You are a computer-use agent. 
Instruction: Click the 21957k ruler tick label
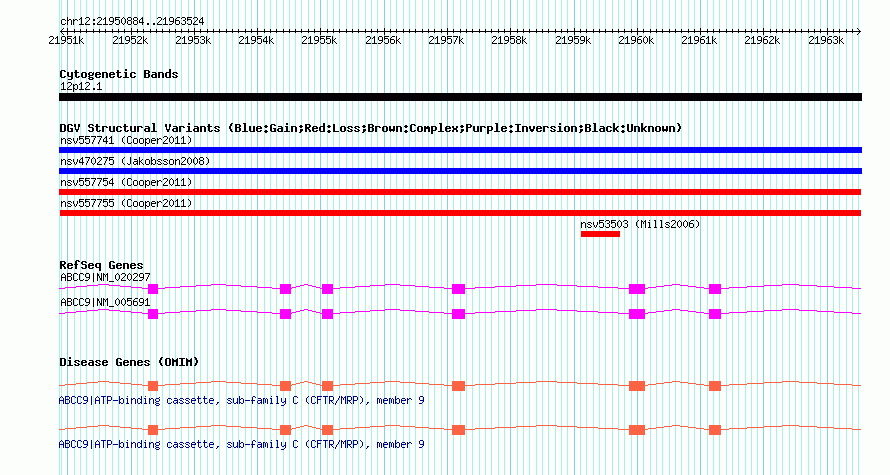click(x=446, y=40)
